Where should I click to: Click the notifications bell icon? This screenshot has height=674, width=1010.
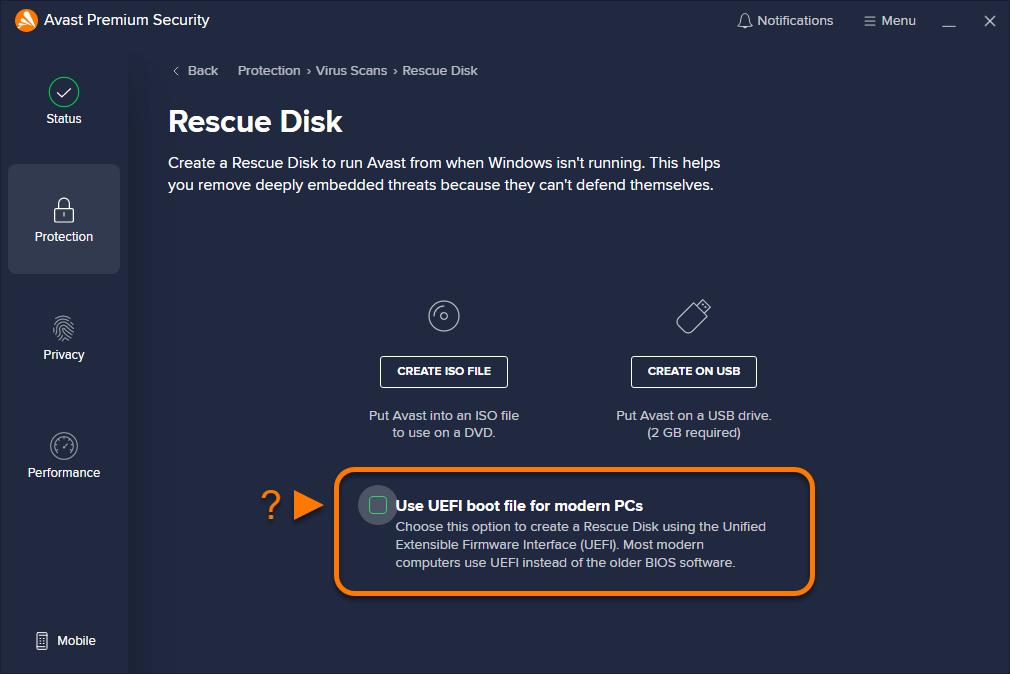(x=744, y=21)
